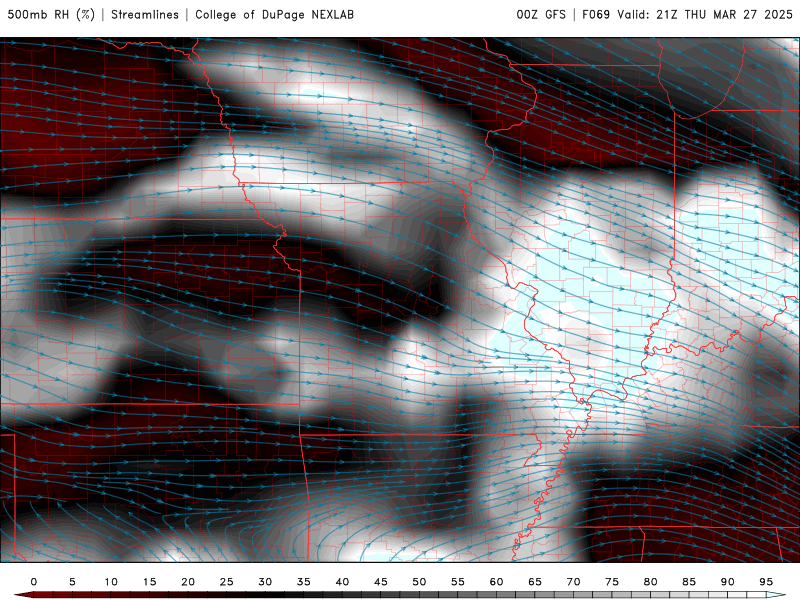The width and height of the screenshot is (800, 600).
Task: Click the colorbar label "50"
Action: coord(419,582)
